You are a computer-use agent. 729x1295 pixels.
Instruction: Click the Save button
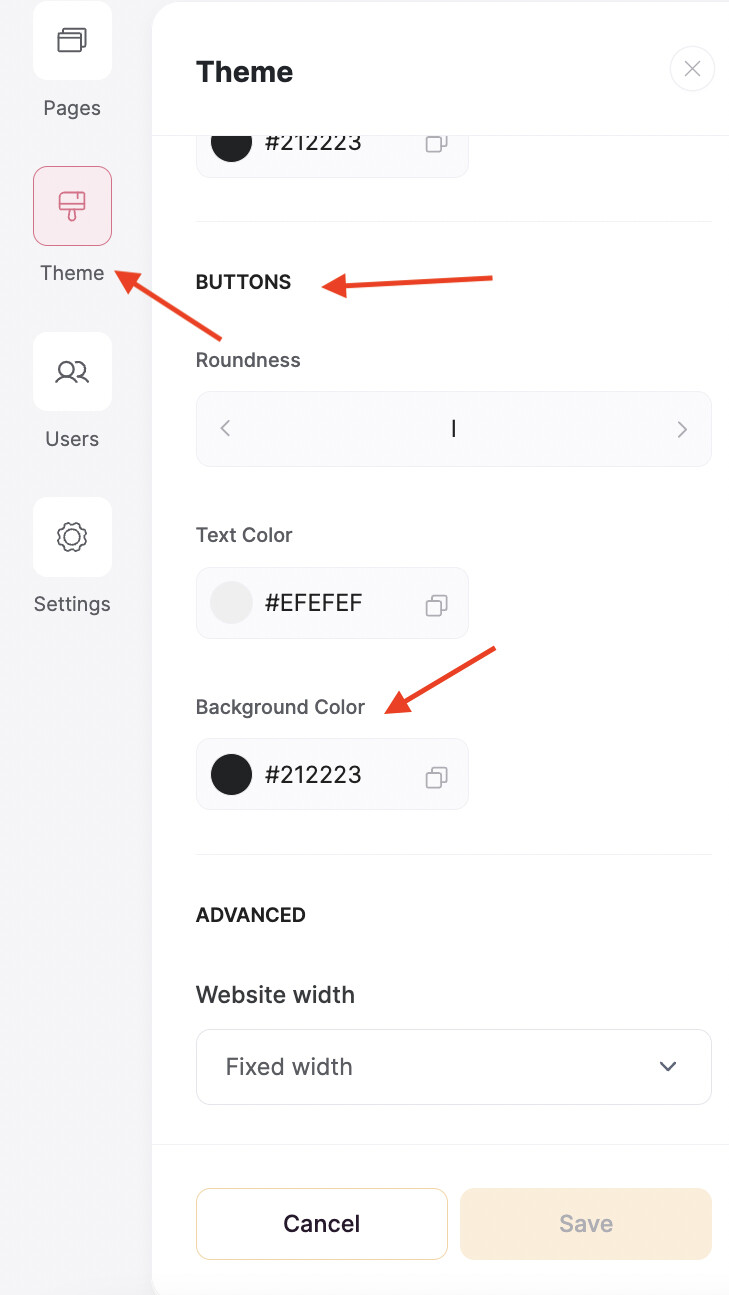[585, 1224]
